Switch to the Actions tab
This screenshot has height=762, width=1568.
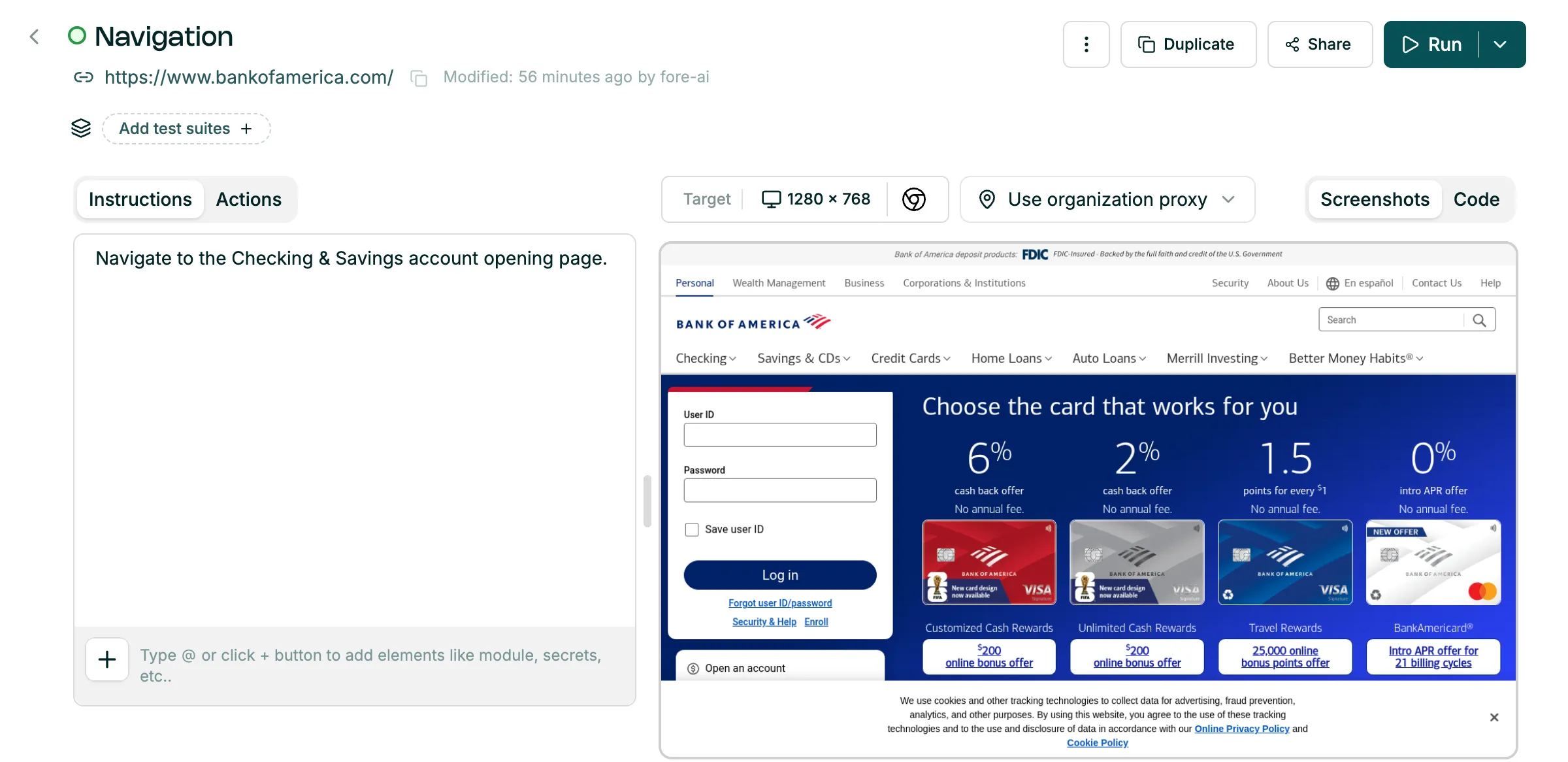pos(249,199)
